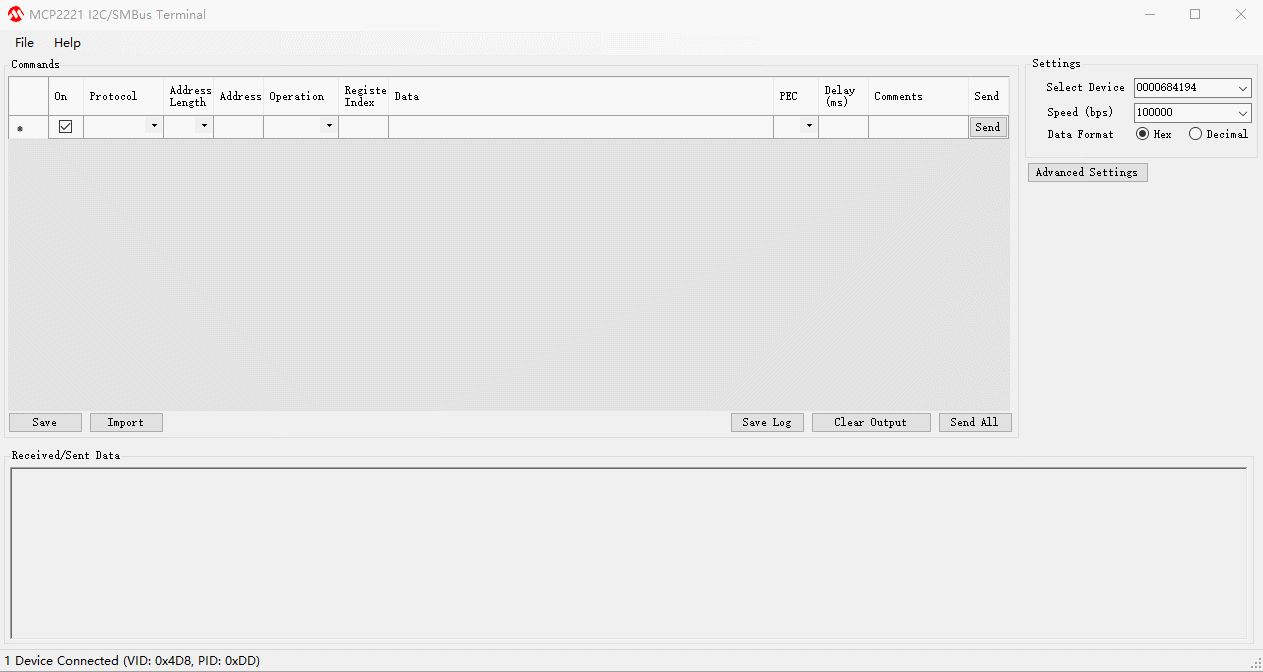1263x672 pixels.
Task: Click the Clear Output button
Action: [x=871, y=422]
